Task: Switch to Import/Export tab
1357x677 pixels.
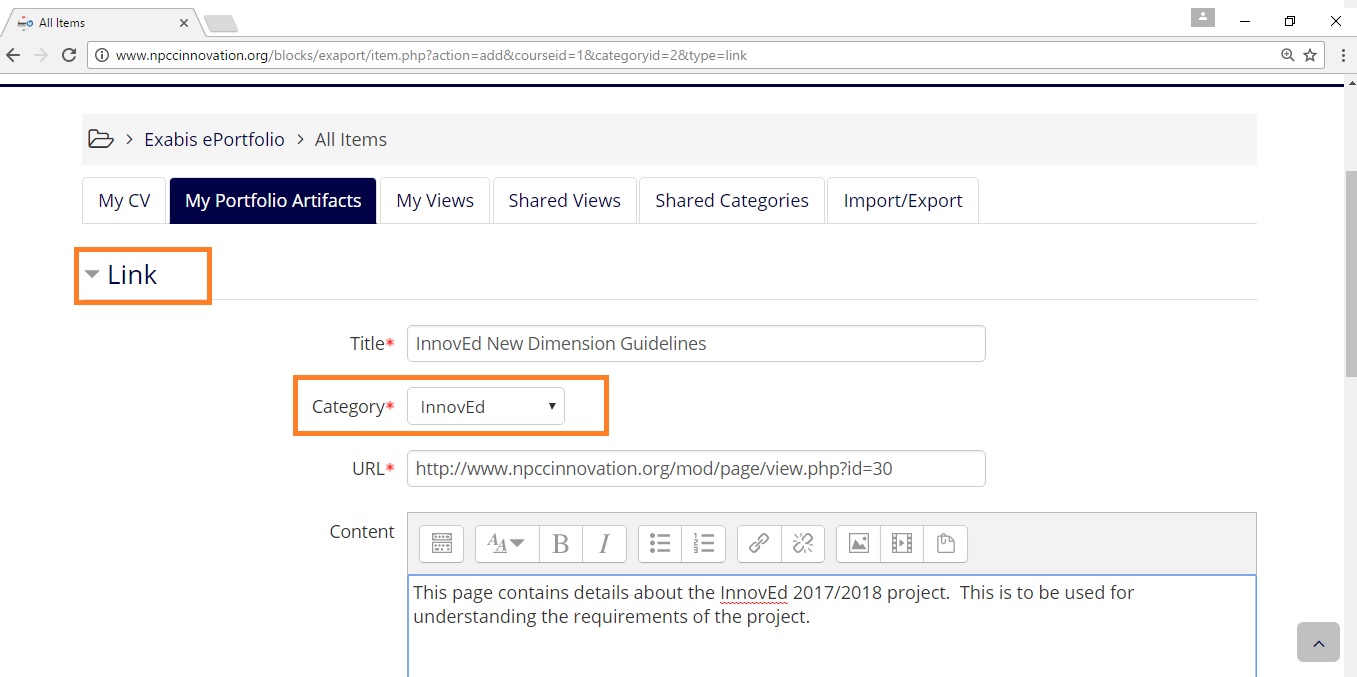Action: [x=903, y=201]
